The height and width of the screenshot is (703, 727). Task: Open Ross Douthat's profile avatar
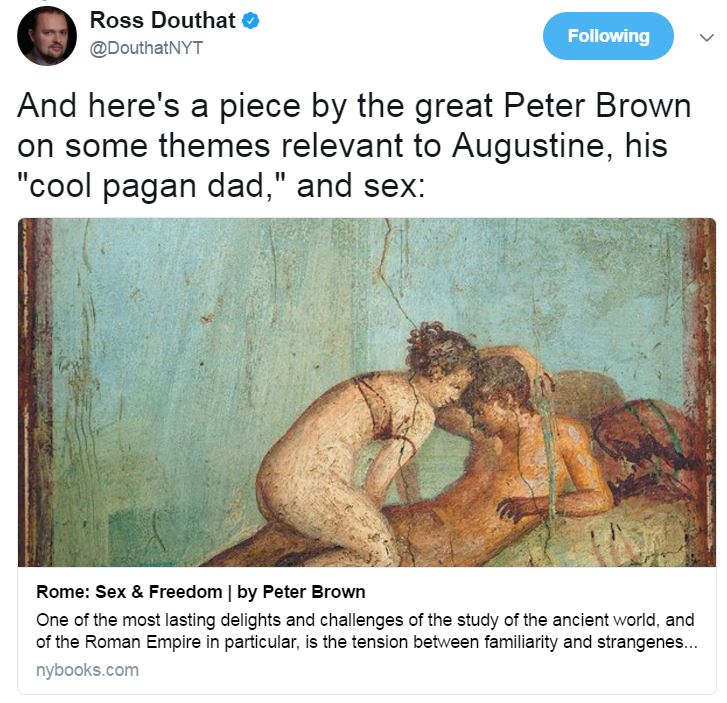point(47,36)
